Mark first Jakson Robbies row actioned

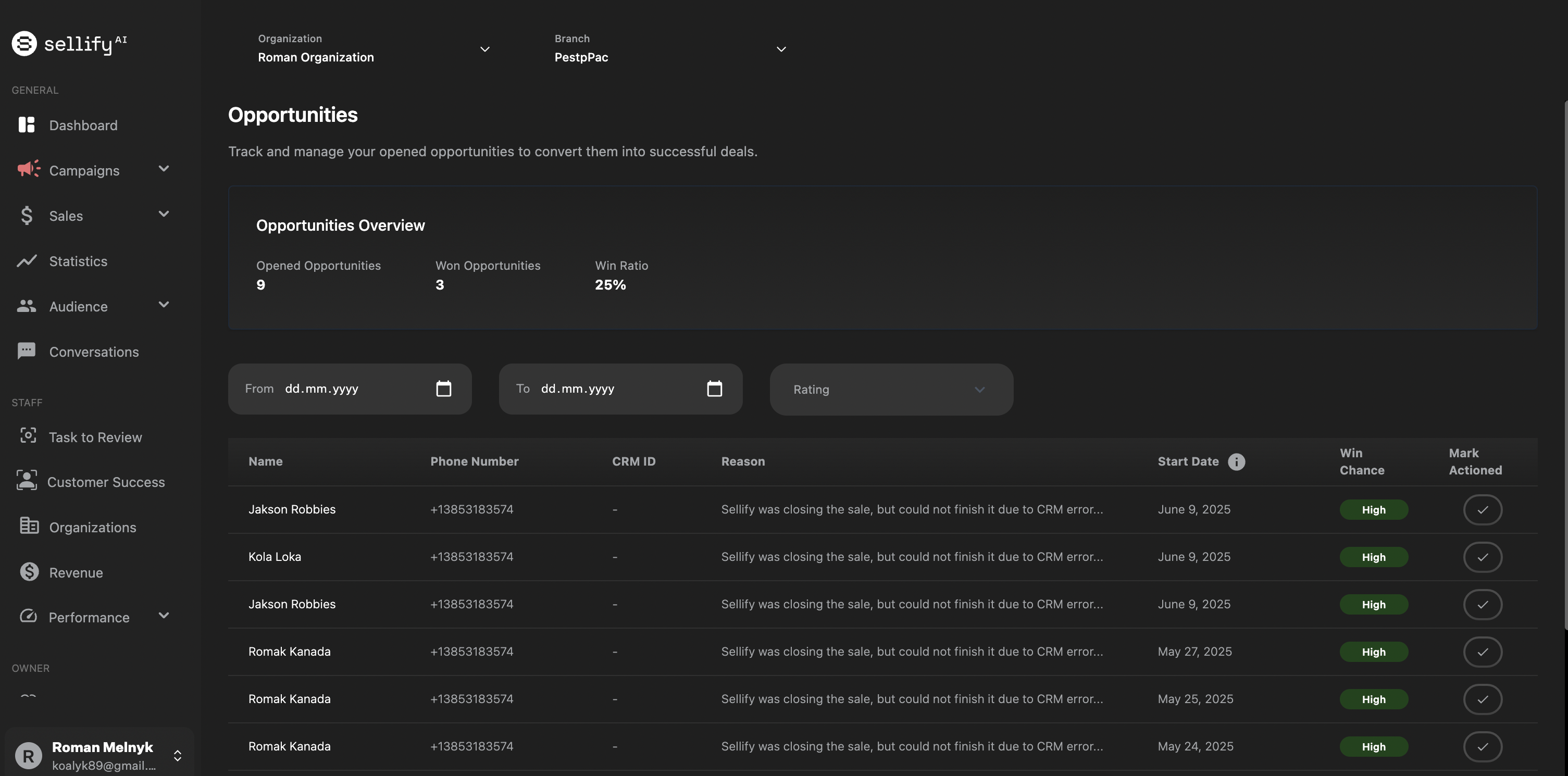tap(1482, 509)
